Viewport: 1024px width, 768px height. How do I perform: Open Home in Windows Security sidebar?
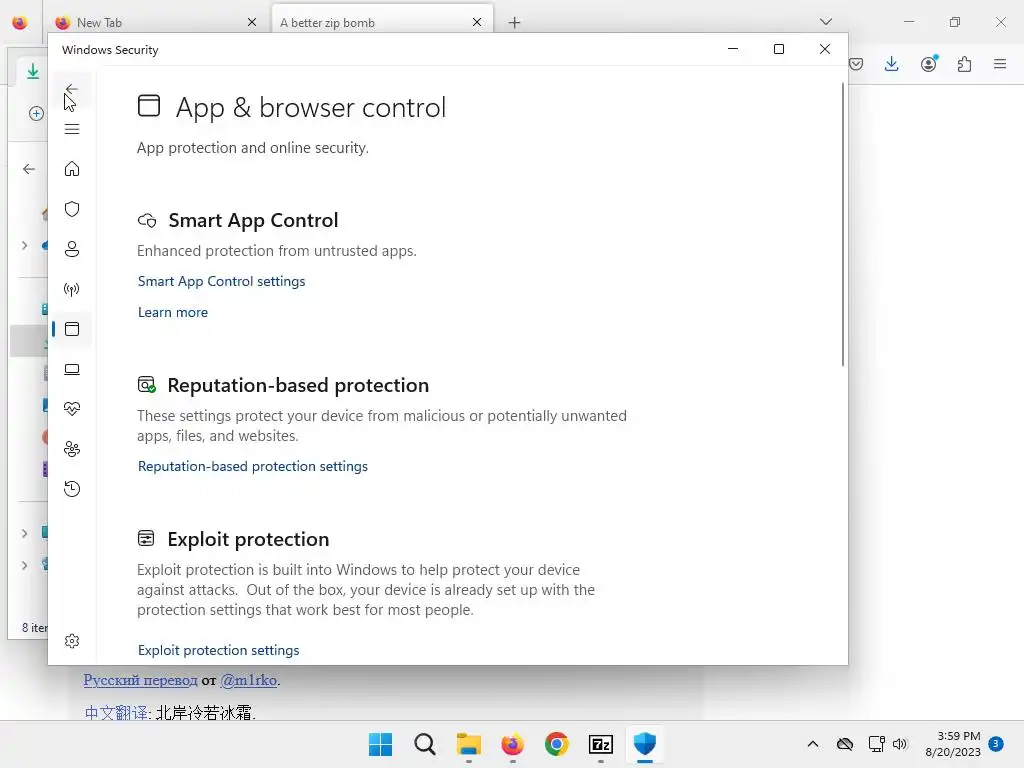(72, 169)
